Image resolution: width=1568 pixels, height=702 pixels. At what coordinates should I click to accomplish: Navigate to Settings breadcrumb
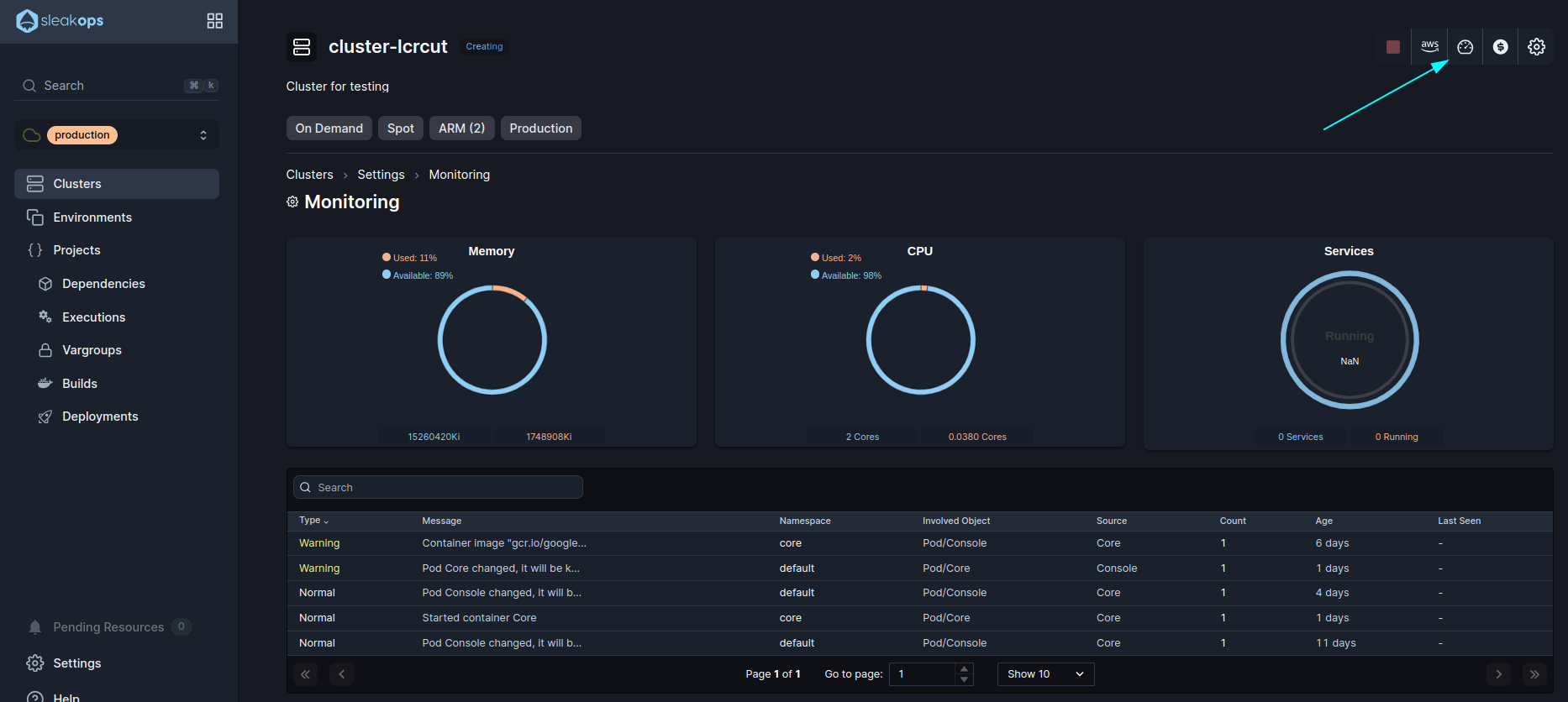tap(381, 175)
